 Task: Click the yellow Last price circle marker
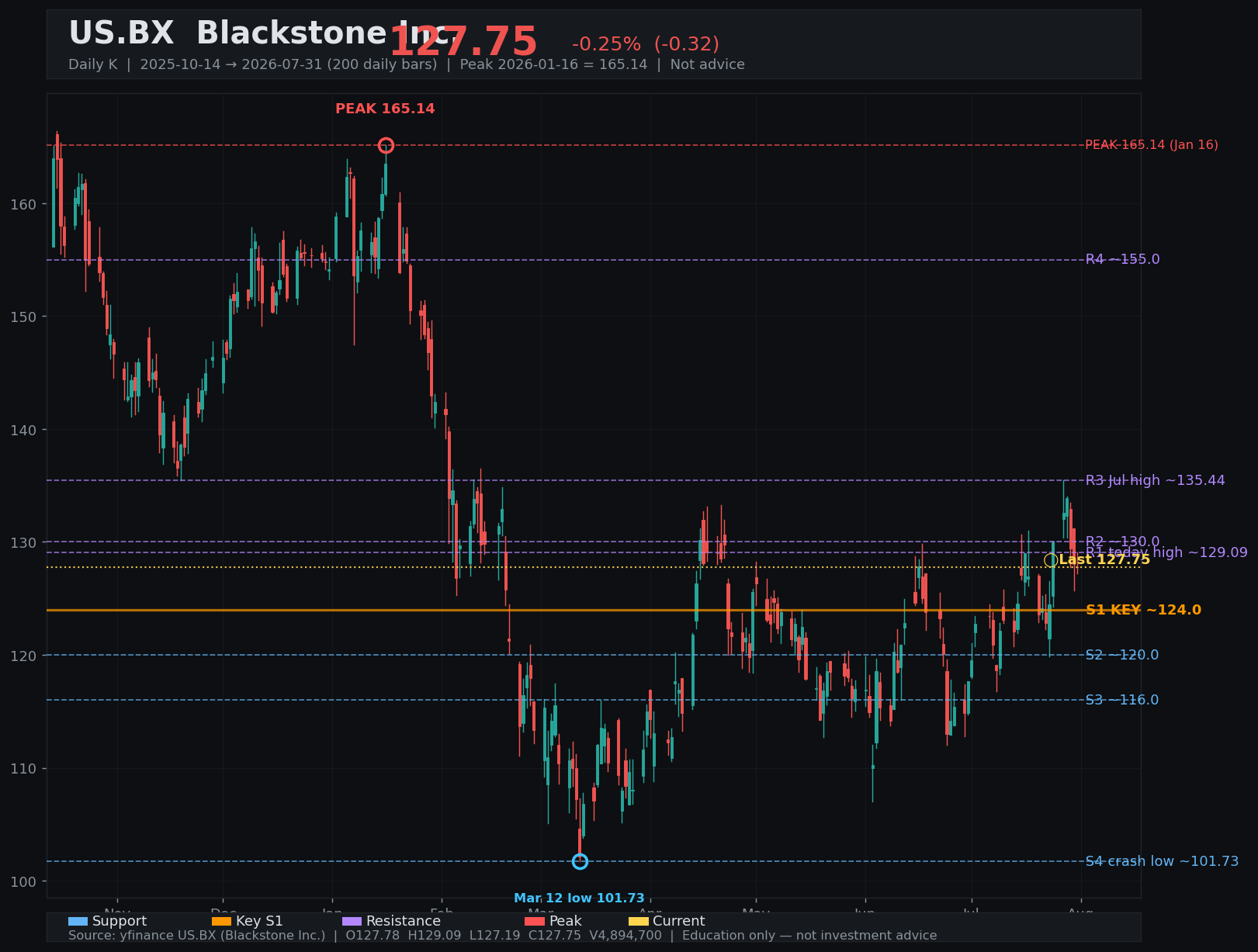(x=1051, y=560)
